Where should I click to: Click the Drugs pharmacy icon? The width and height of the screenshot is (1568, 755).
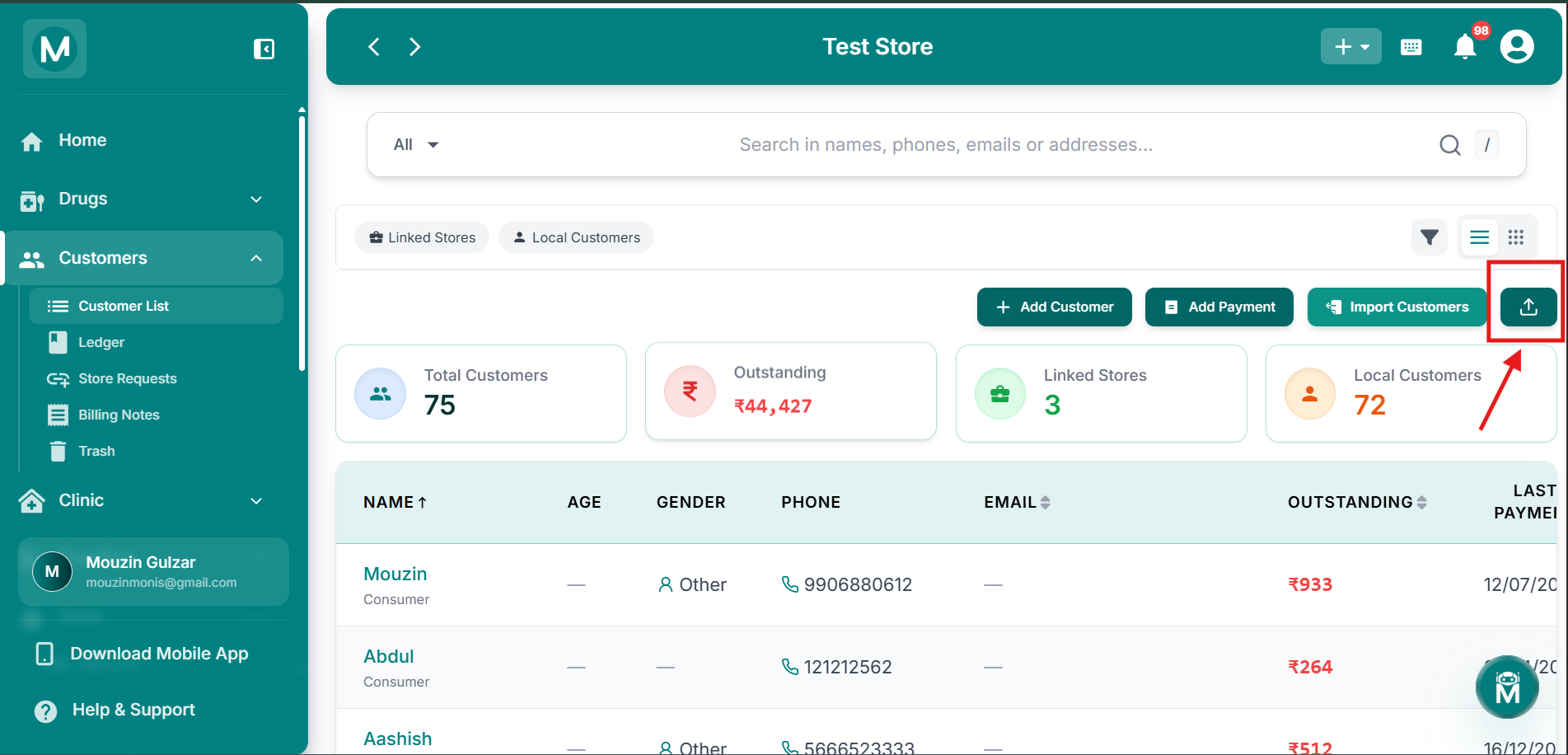(31, 200)
